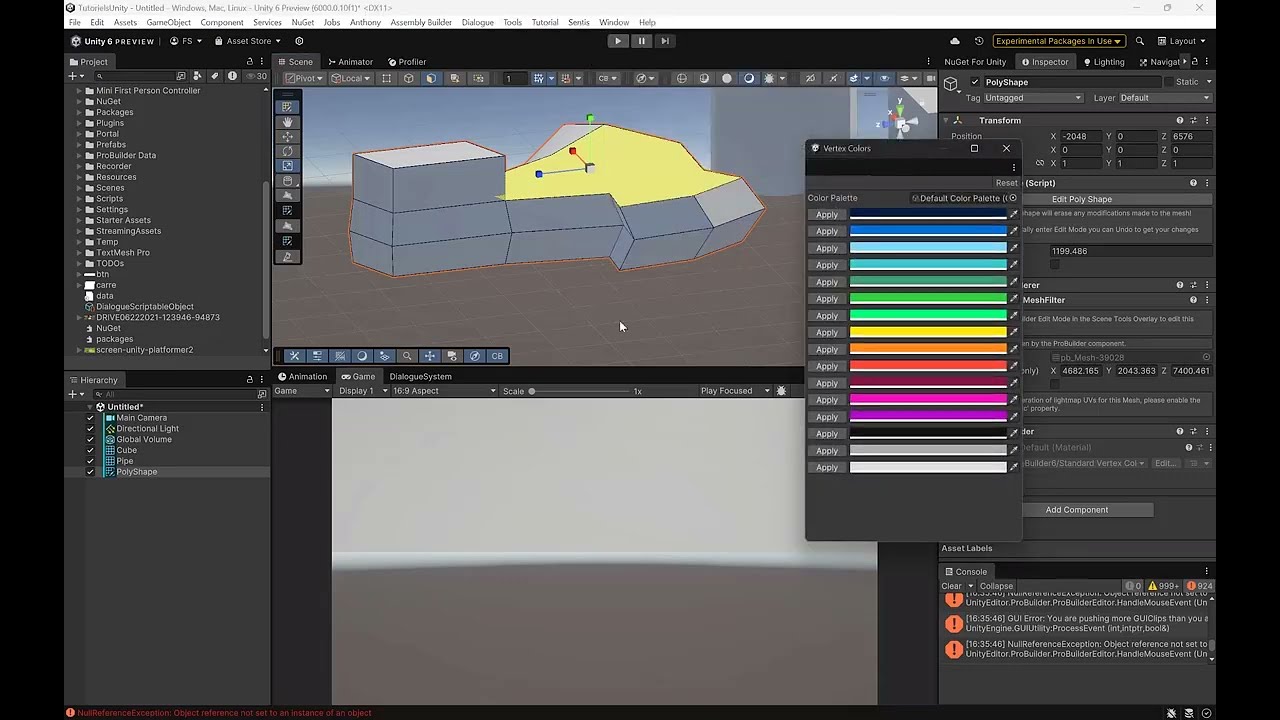Apply the yellow vertex color

pyautogui.click(x=827, y=333)
